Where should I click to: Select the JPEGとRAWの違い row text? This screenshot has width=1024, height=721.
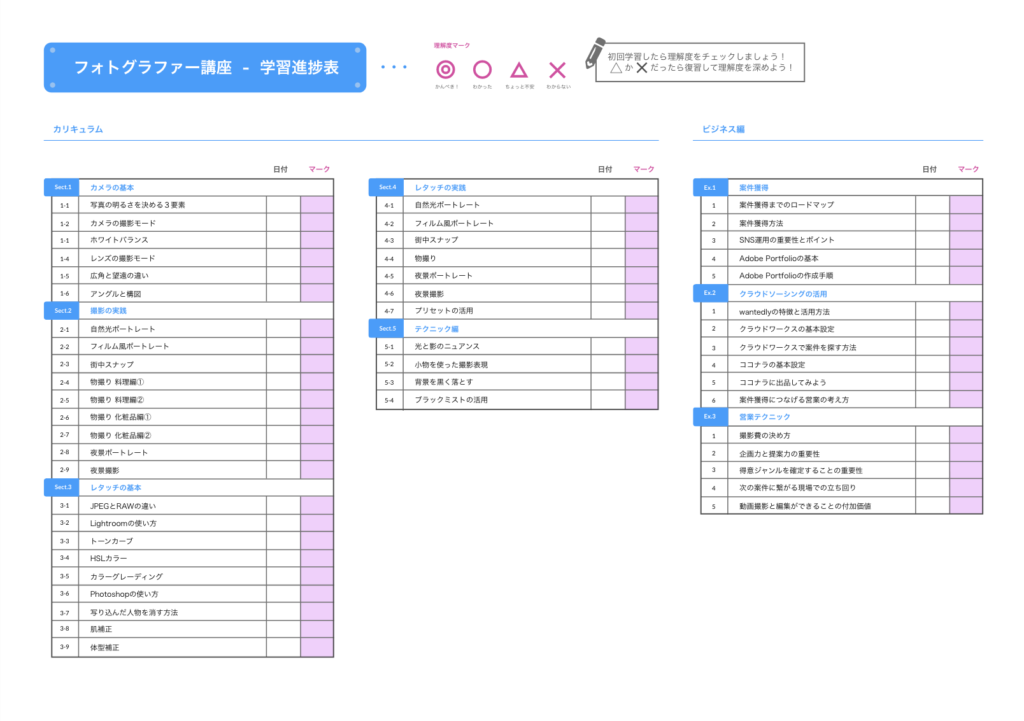pos(123,505)
